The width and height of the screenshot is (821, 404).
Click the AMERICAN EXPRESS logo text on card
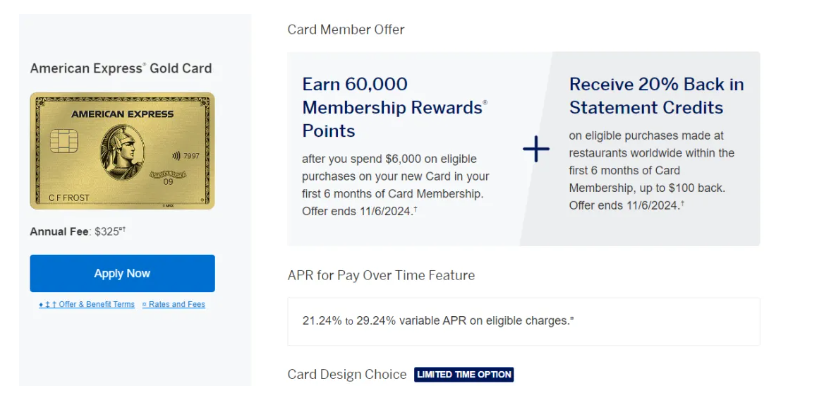point(122,114)
